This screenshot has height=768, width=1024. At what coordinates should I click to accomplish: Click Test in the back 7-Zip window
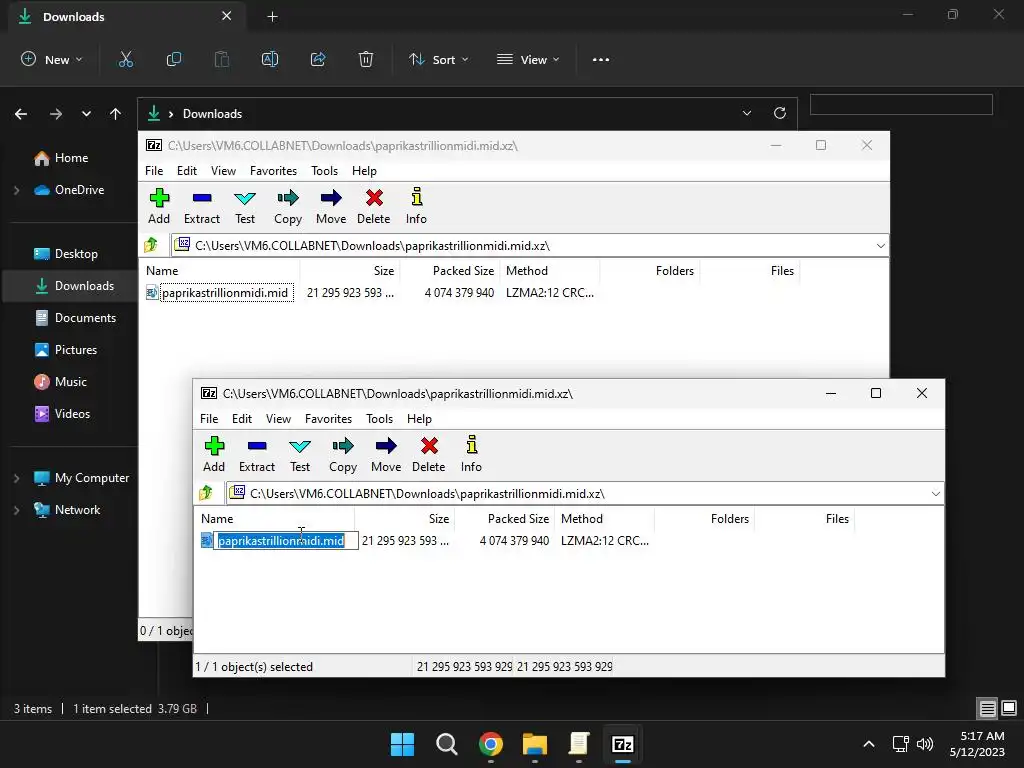pos(245,206)
